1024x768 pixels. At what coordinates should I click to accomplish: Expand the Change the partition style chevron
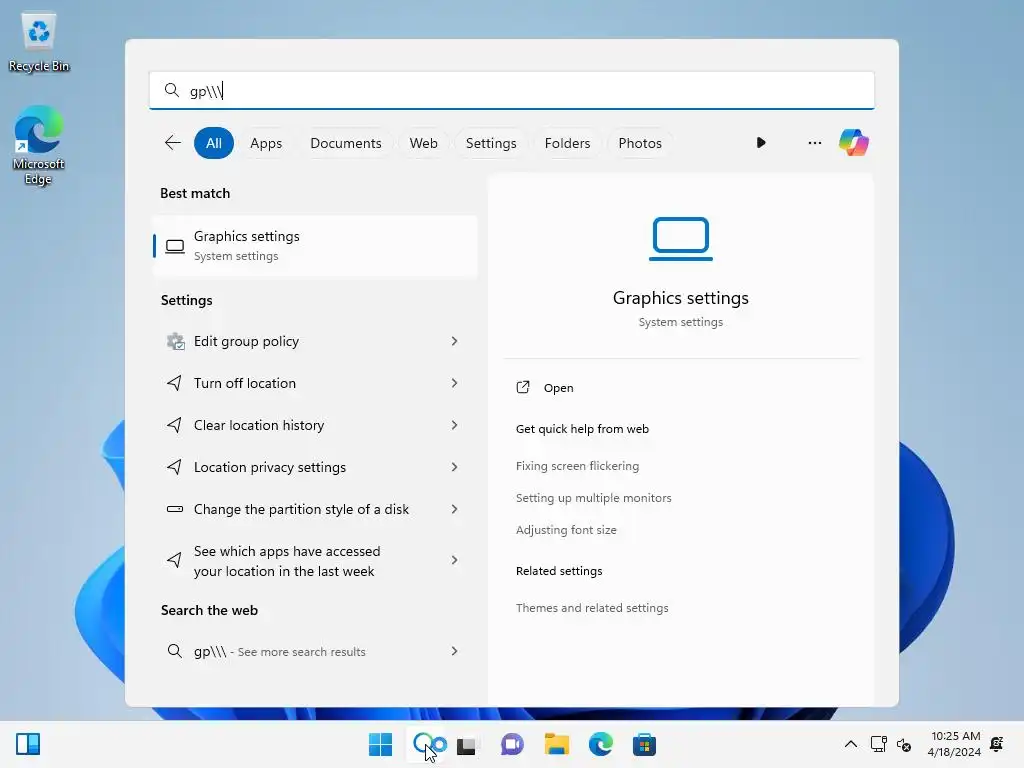tap(454, 509)
